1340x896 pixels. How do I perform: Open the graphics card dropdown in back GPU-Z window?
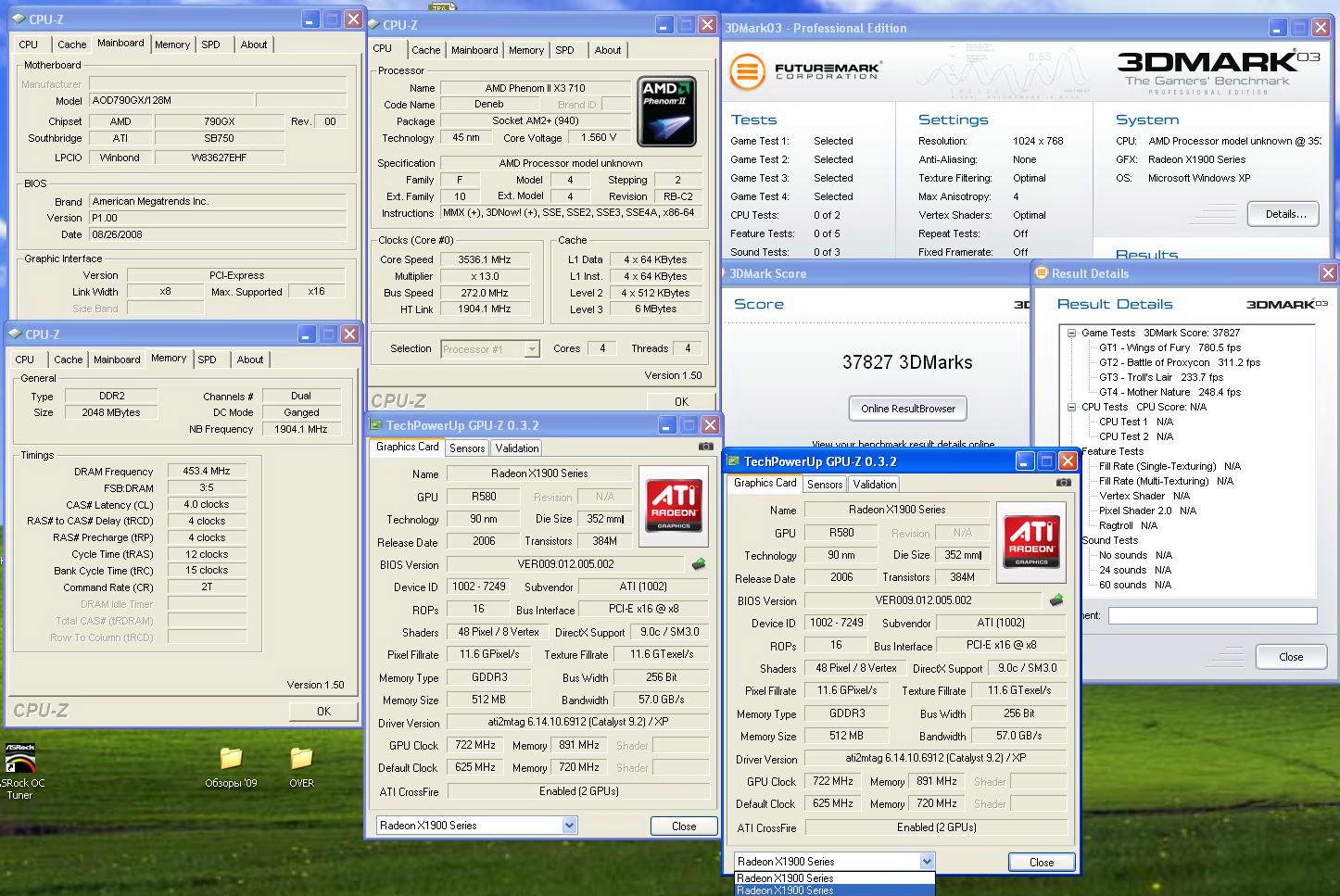coord(569,825)
